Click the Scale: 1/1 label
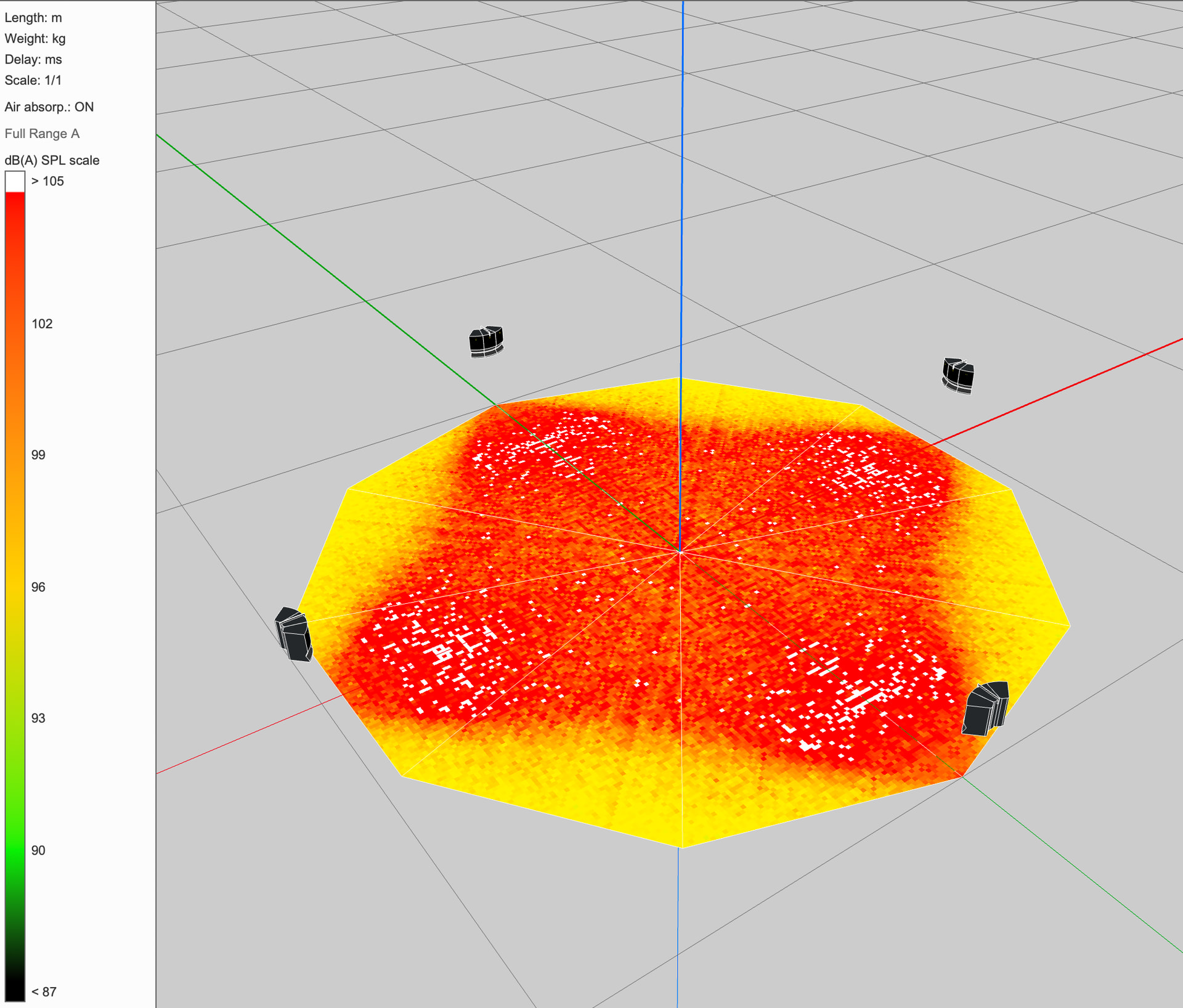 pyautogui.click(x=33, y=80)
